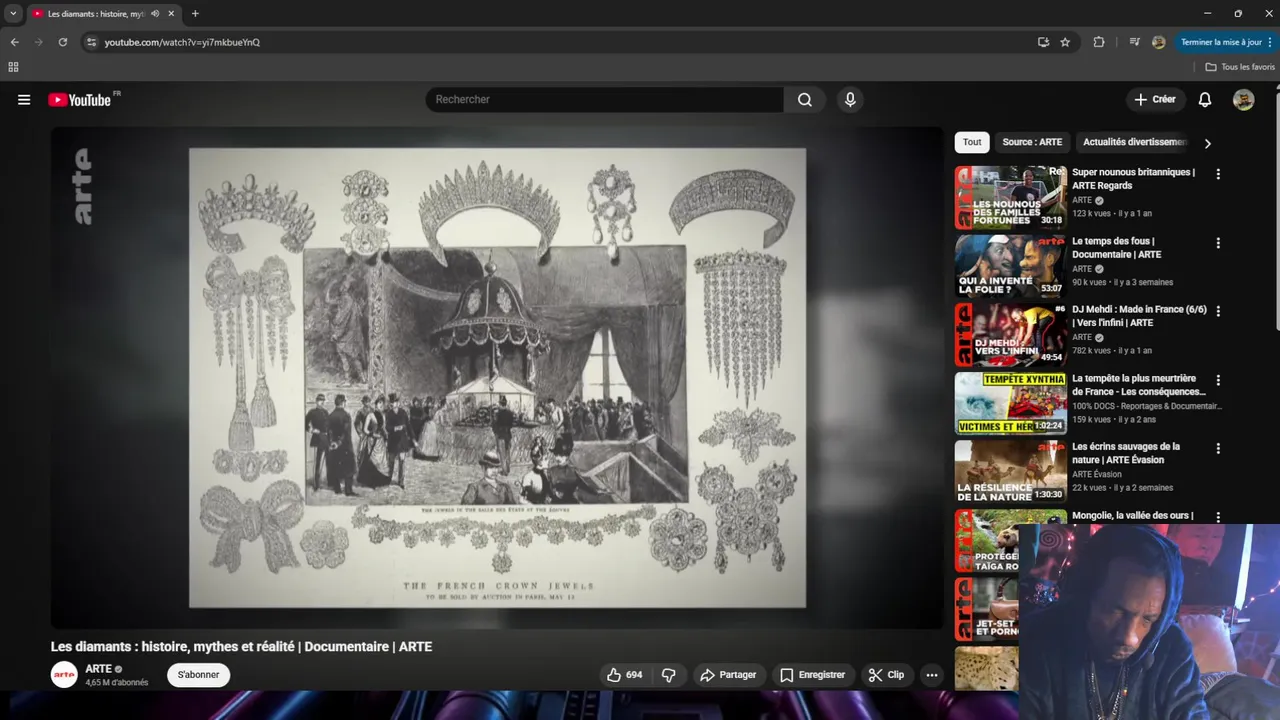This screenshot has width=1280, height=720.
Task: Select the Tout filter chip
Action: coord(972,142)
